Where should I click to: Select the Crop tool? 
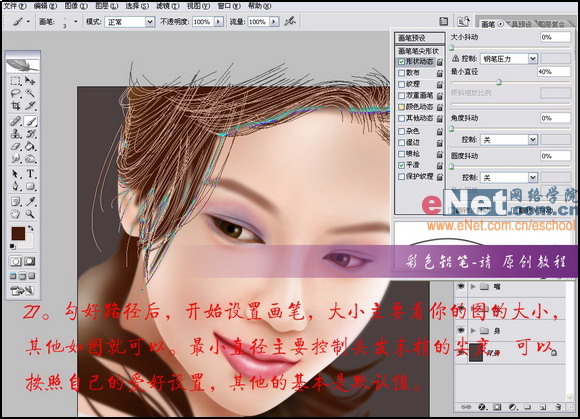tap(16, 106)
